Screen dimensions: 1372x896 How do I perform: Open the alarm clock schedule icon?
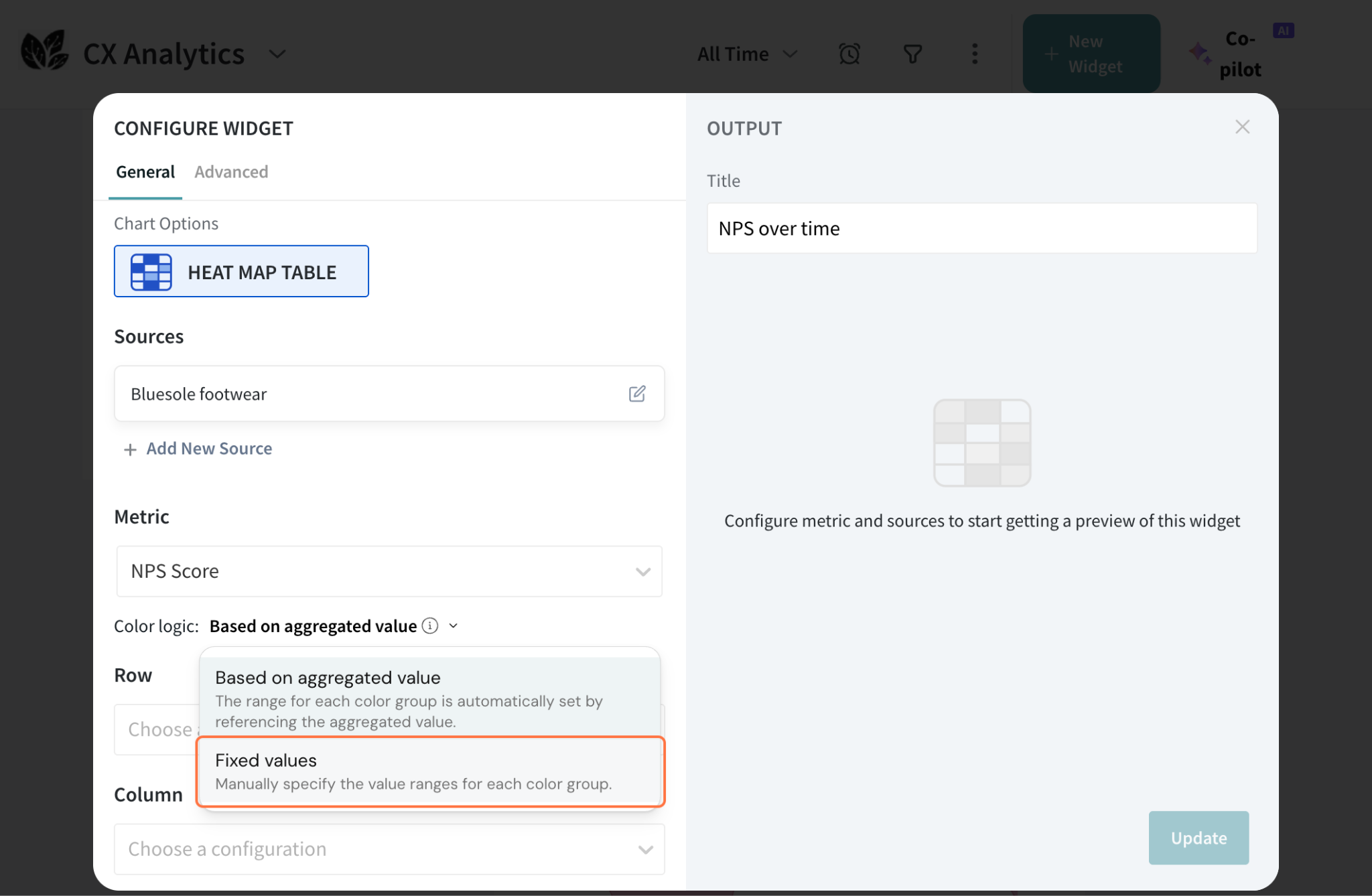[849, 54]
